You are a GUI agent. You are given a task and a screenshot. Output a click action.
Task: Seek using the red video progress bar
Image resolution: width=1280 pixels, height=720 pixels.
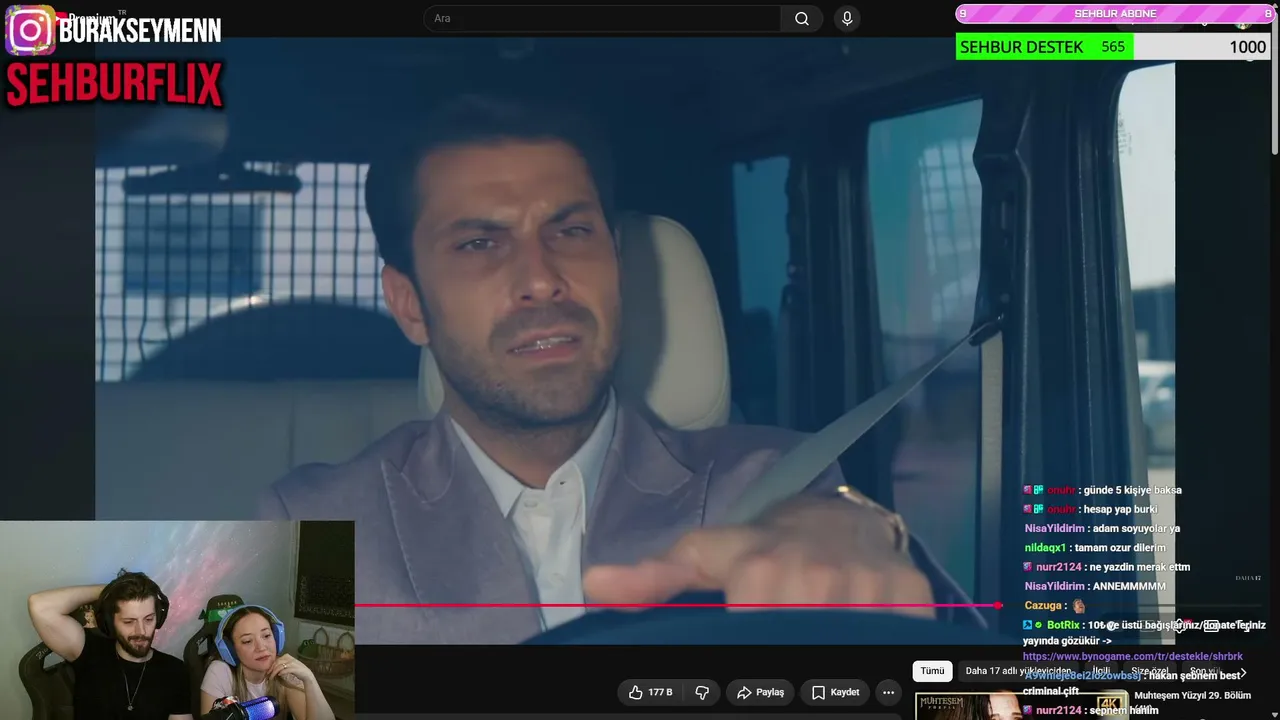678,605
